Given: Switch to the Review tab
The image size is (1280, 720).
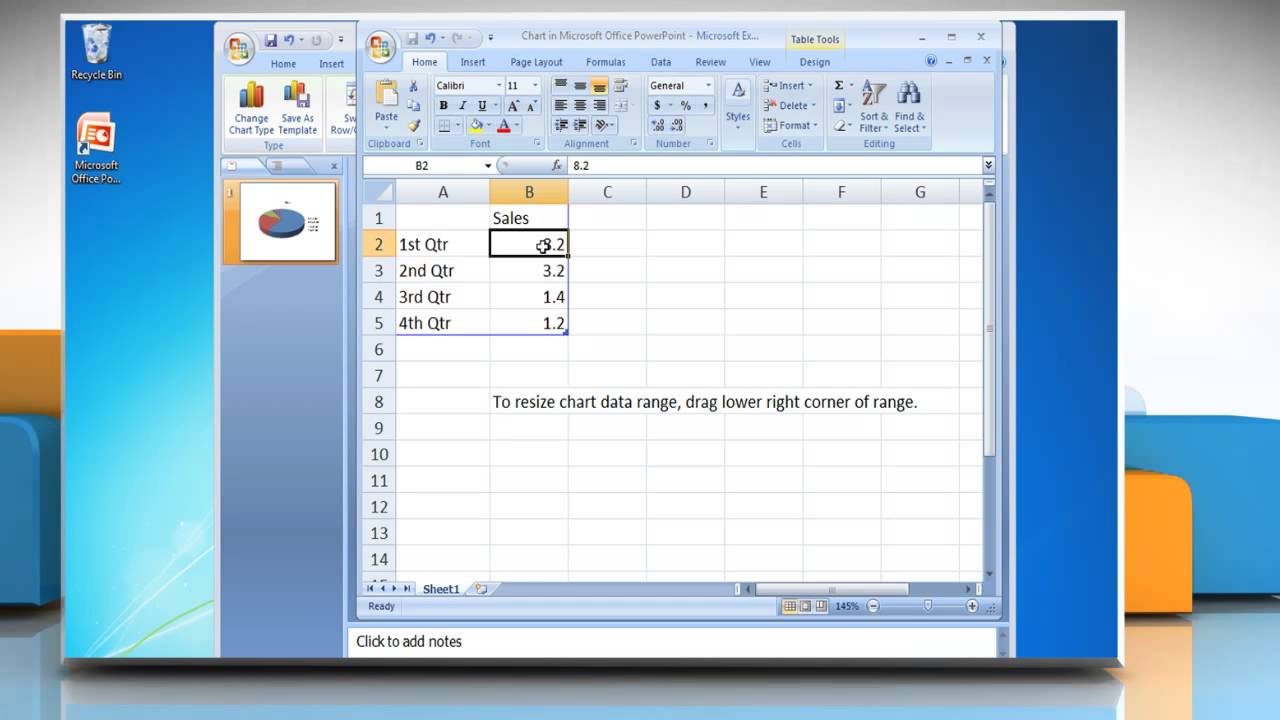Looking at the screenshot, I should coord(710,62).
